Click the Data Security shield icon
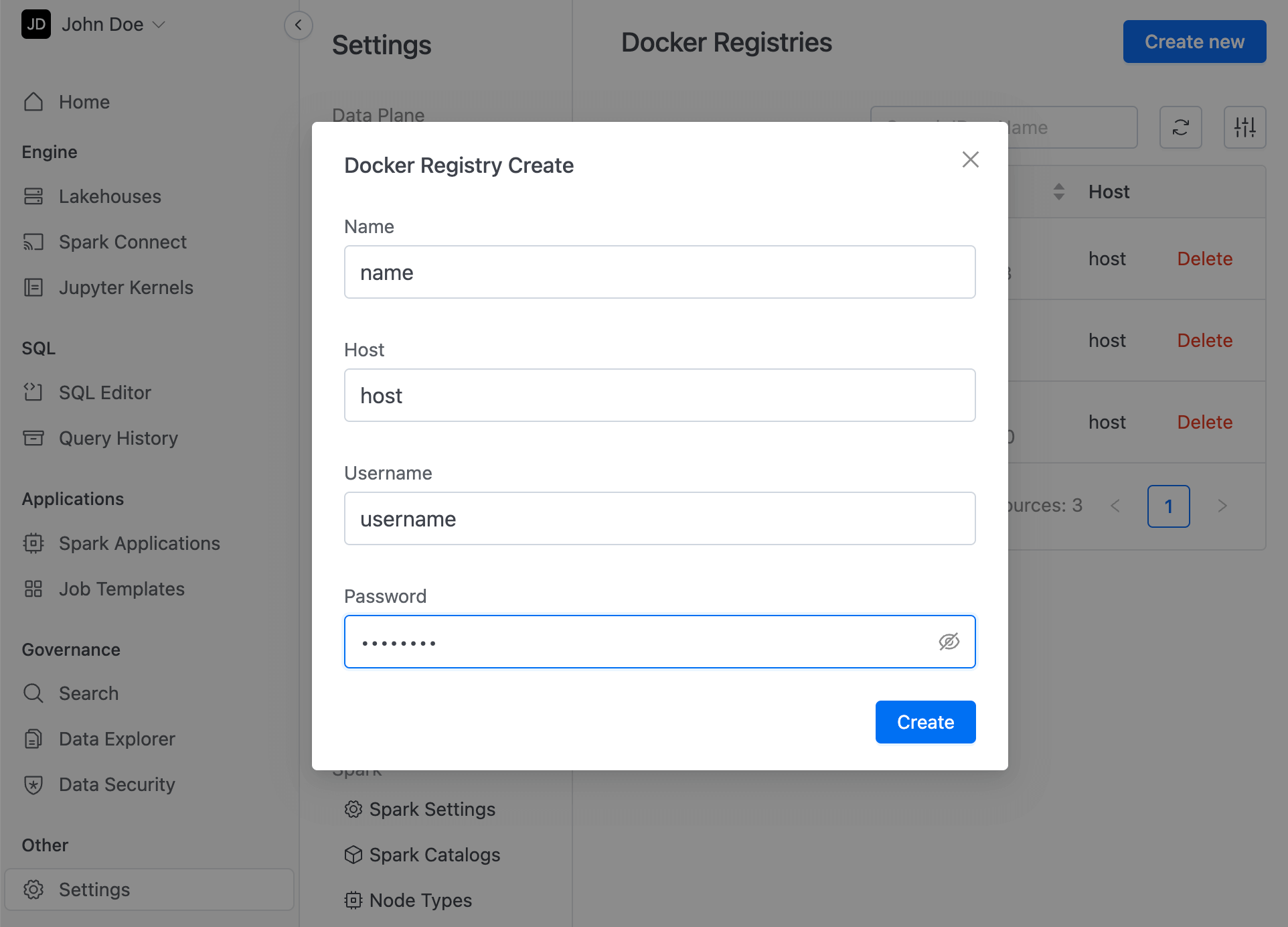Viewport: 1288px width, 927px height. (33, 784)
